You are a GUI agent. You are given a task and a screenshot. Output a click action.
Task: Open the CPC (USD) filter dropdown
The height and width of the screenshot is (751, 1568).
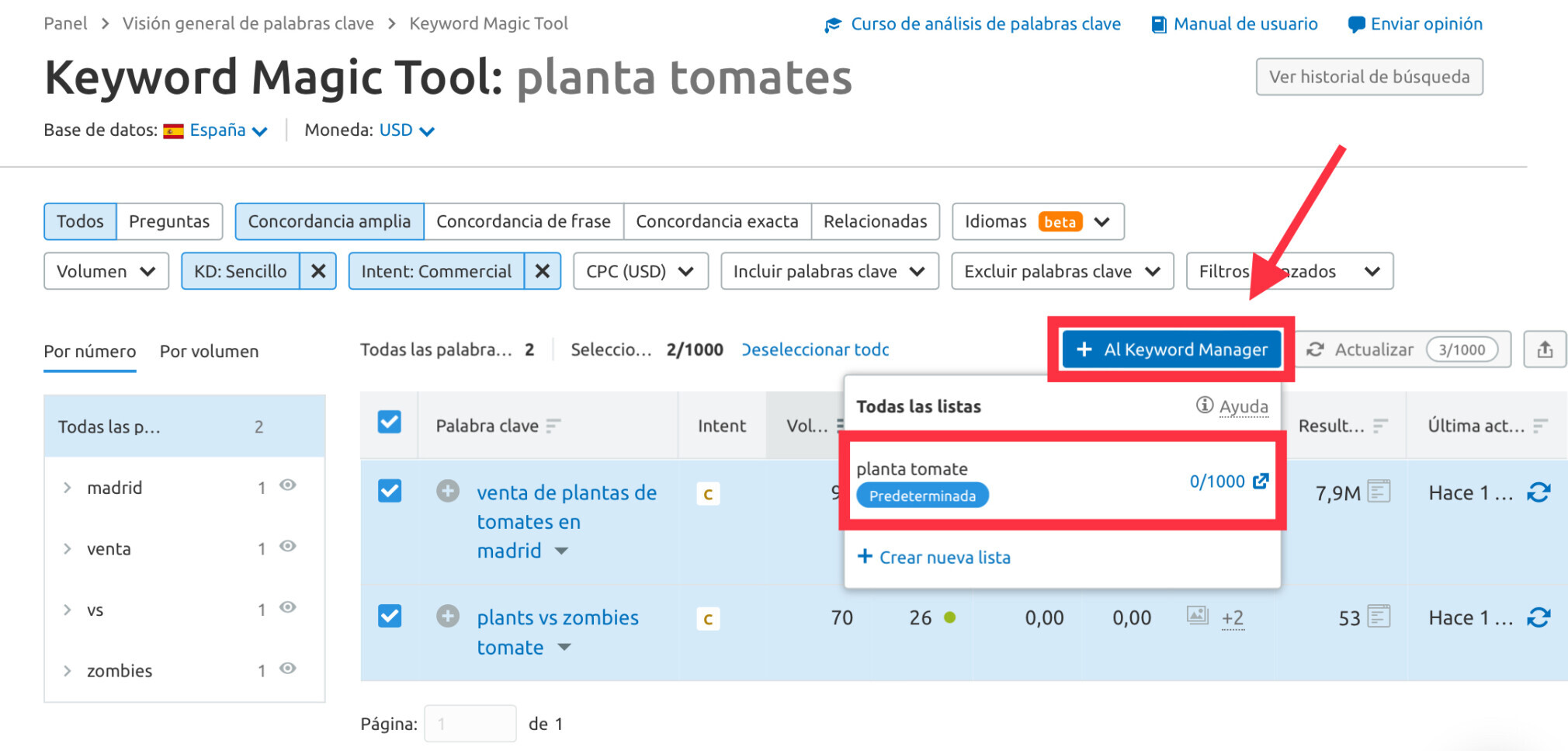point(640,271)
